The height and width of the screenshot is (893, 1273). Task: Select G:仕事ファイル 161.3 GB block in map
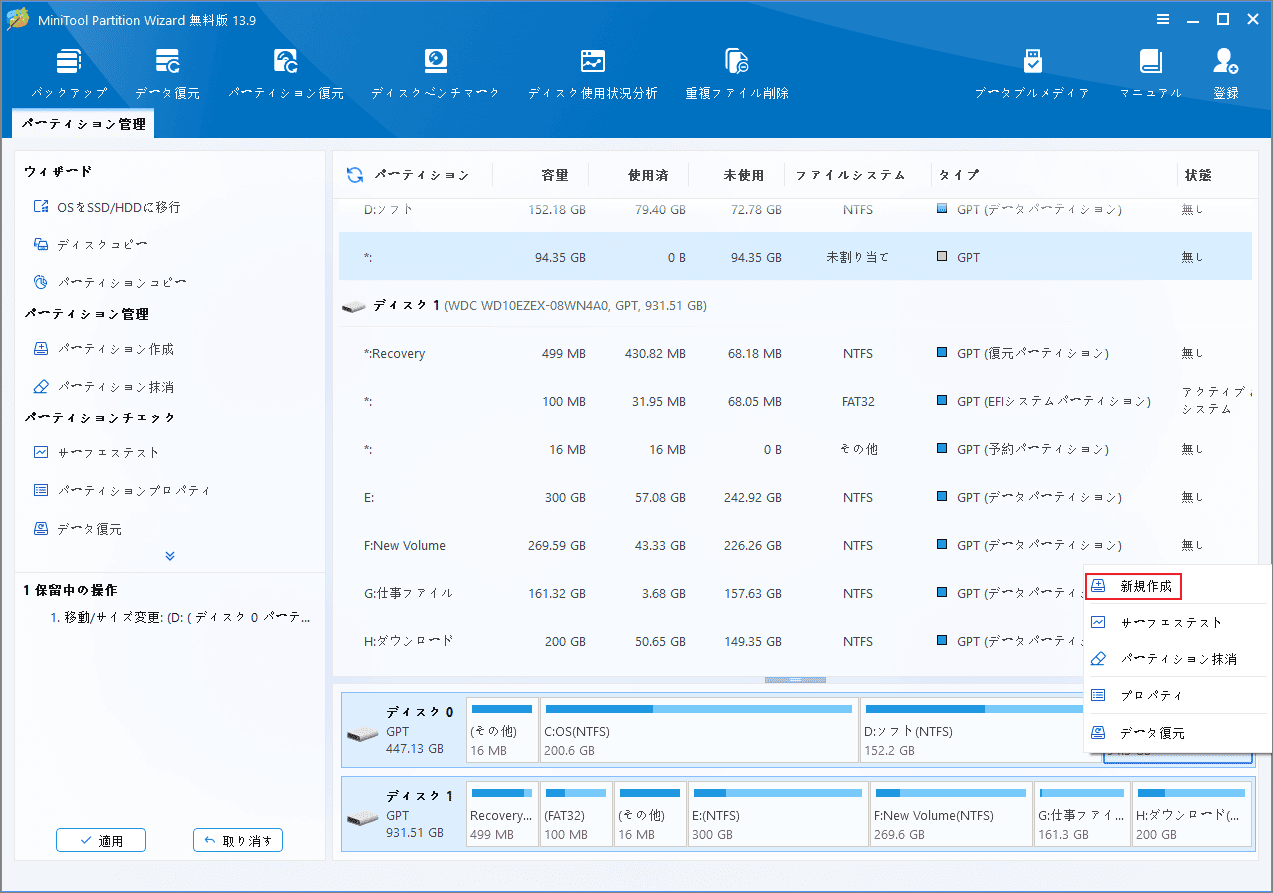click(1082, 814)
